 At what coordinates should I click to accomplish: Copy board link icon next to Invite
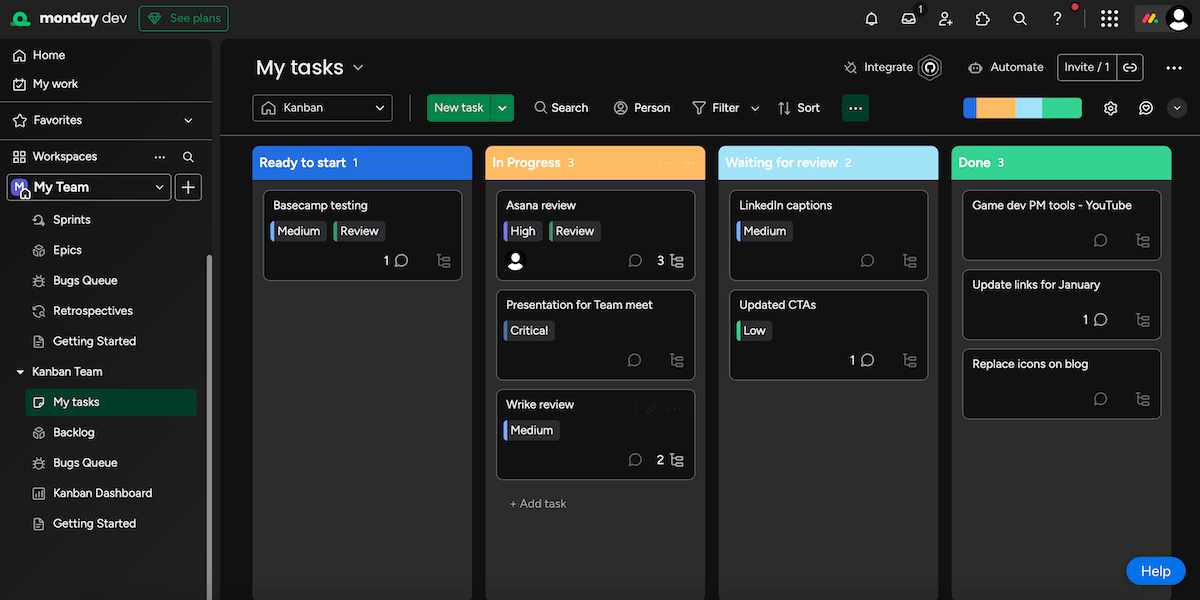1130,67
